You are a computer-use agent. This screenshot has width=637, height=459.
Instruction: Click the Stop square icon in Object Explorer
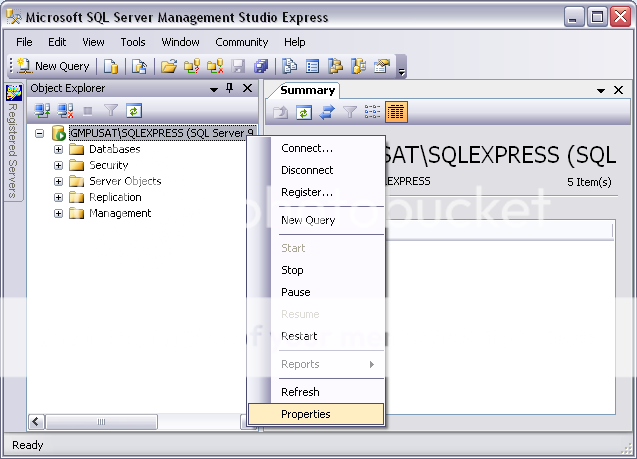pyautogui.click(x=88, y=110)
